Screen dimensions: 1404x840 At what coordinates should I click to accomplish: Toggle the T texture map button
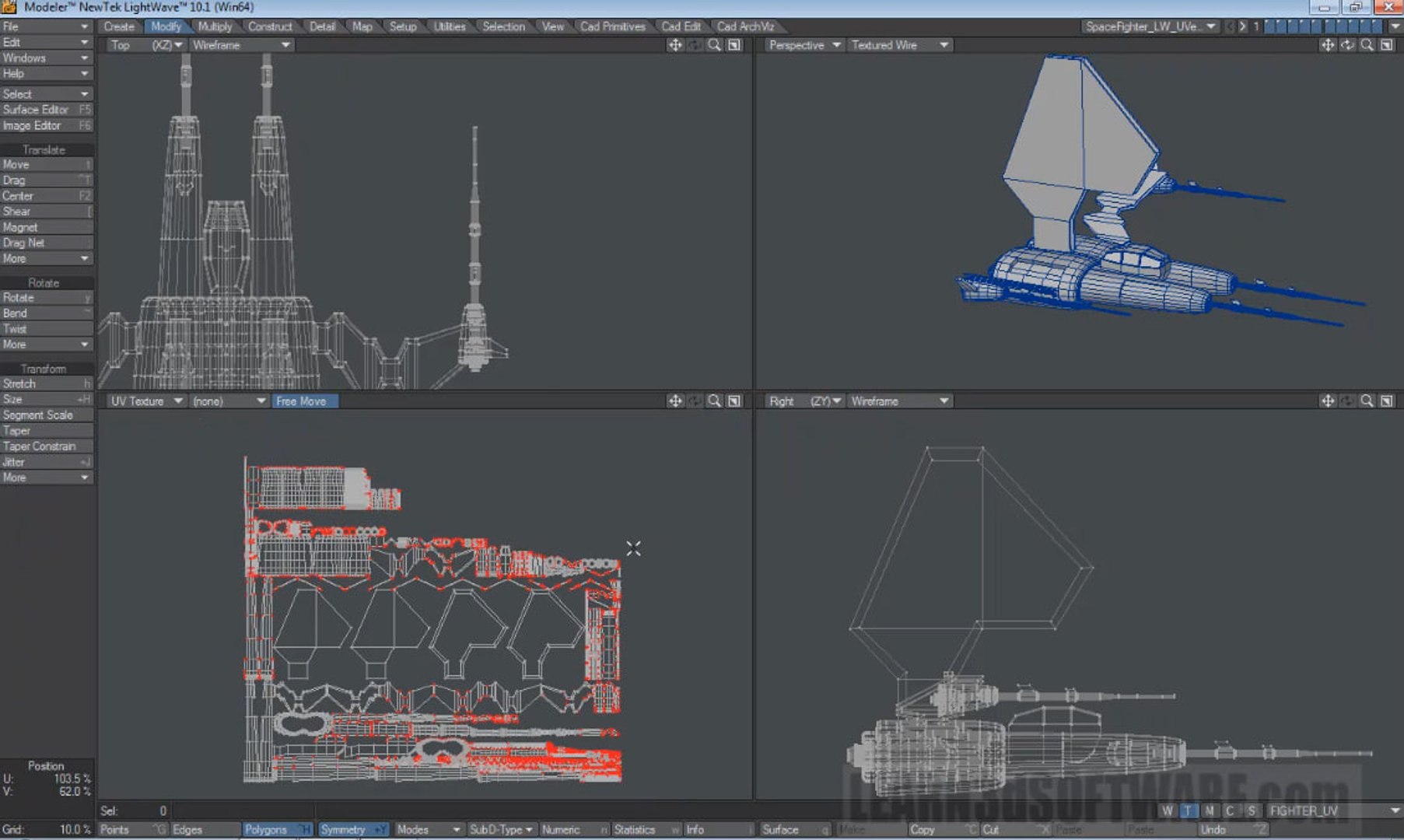coord(1188,810)
